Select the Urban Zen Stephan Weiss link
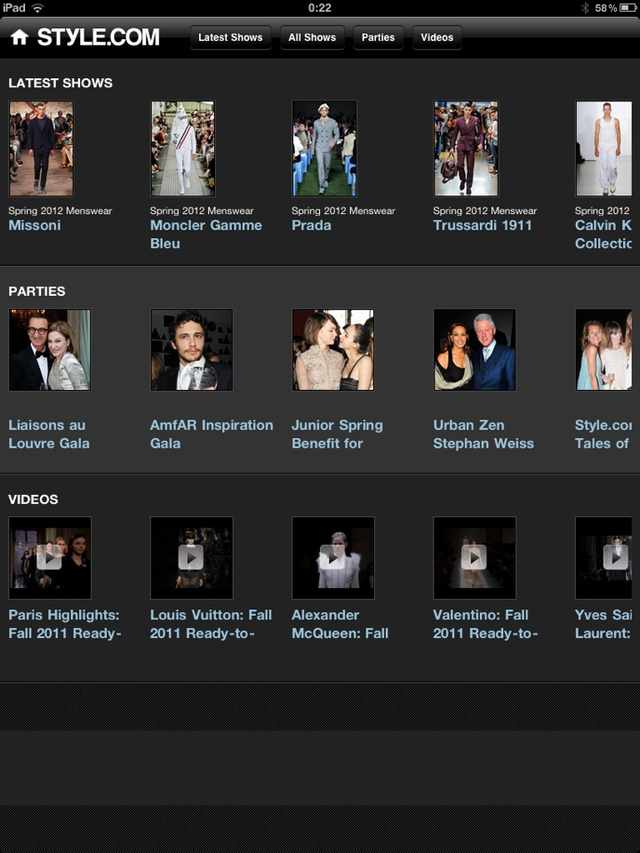The image size is (640, 853). click(x=483, y=434)
